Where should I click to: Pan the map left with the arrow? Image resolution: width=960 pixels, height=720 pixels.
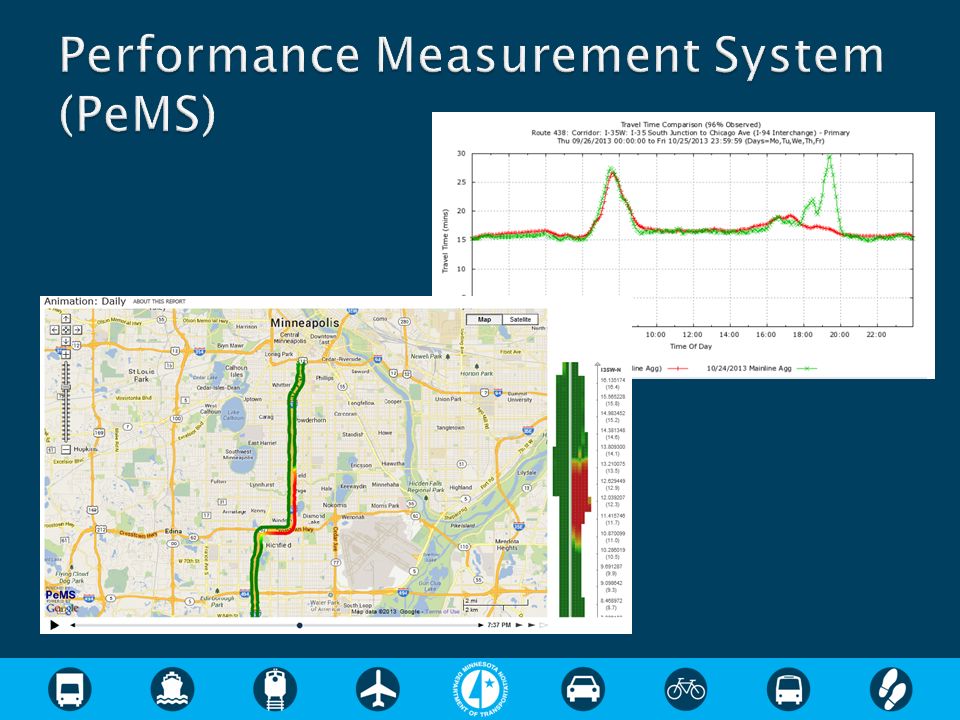click(x=54, y=330)
